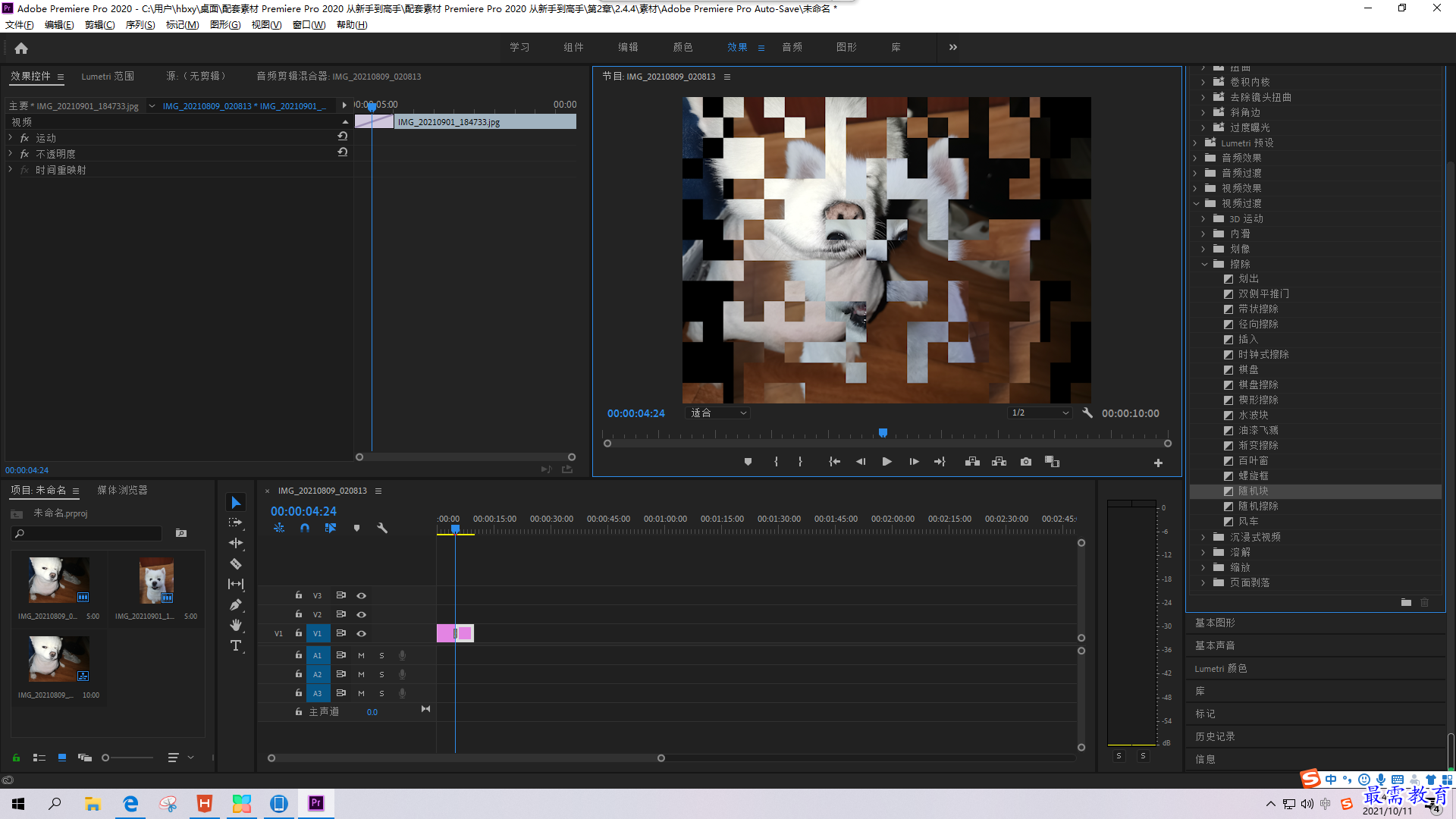Expand the 溶解 transitions folder
The image size is (1456, 819).
[1203, 552]
